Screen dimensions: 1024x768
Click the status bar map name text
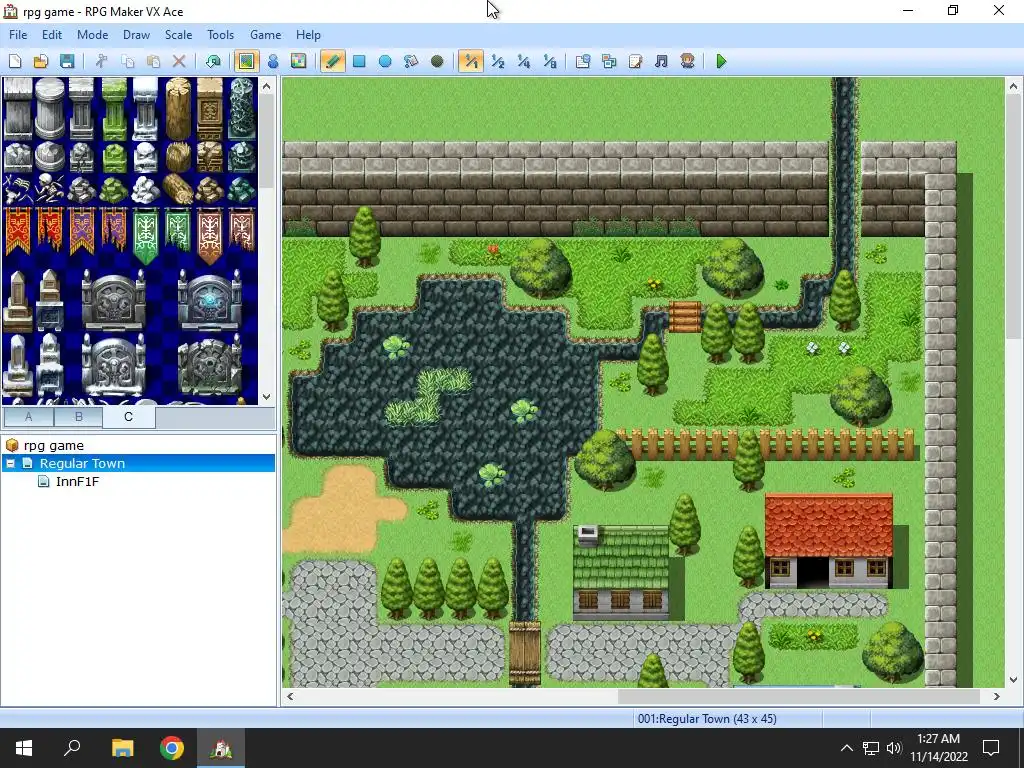coord(707,718)
